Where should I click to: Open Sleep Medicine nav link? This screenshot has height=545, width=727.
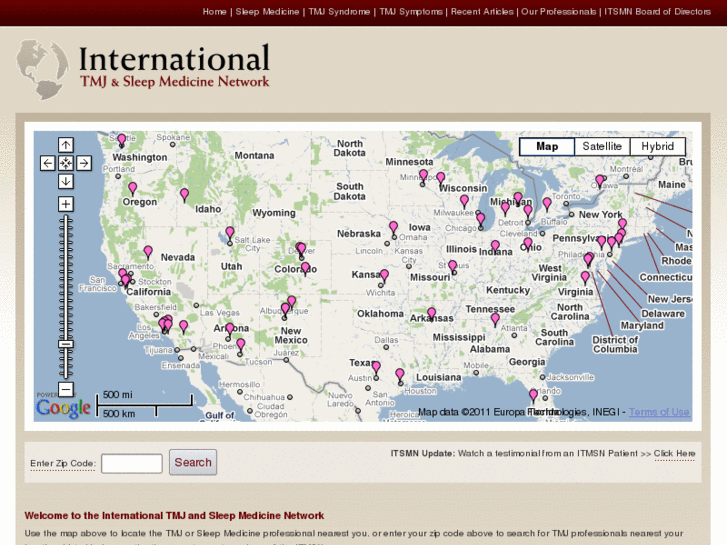coord(267,12)
